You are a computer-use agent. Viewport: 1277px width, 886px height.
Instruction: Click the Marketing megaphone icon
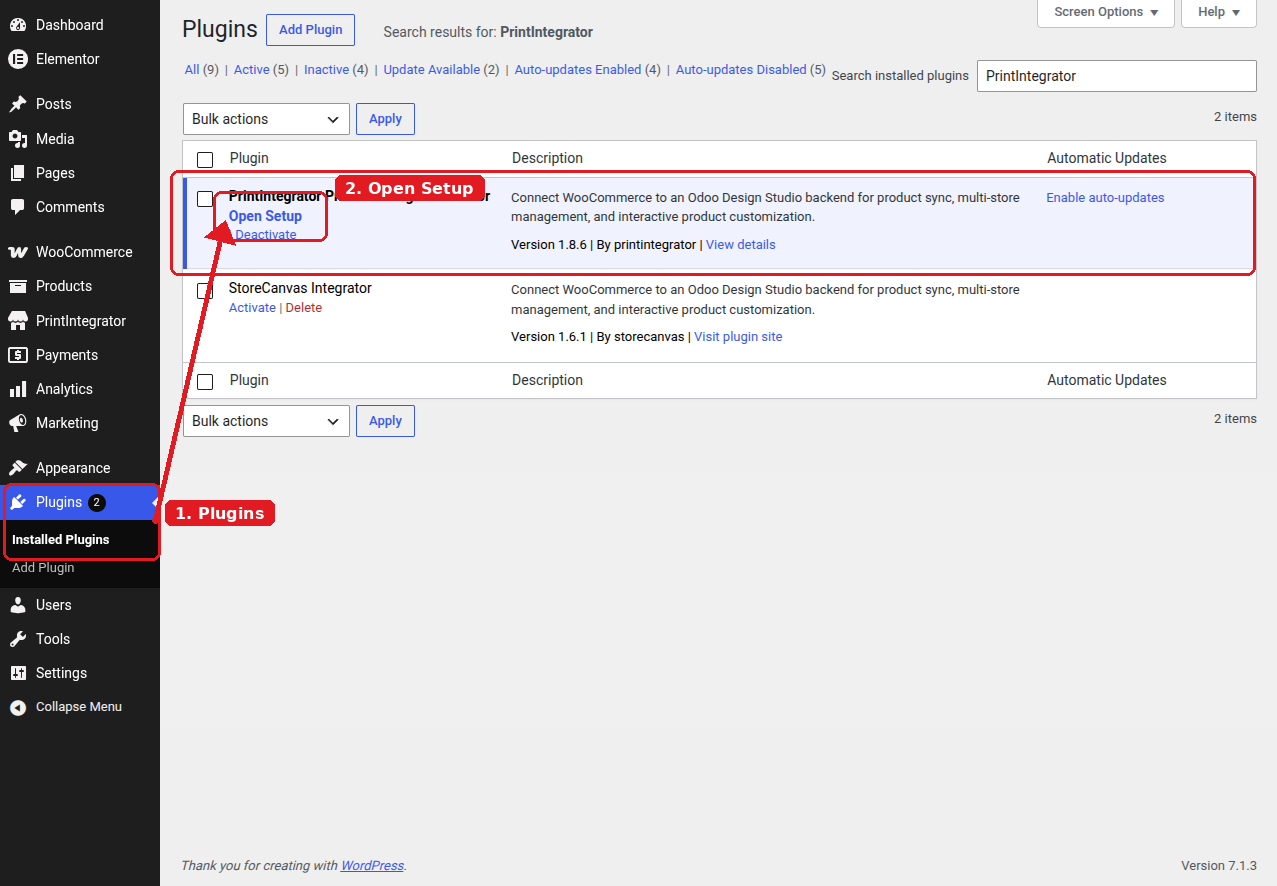click(18, 423)
